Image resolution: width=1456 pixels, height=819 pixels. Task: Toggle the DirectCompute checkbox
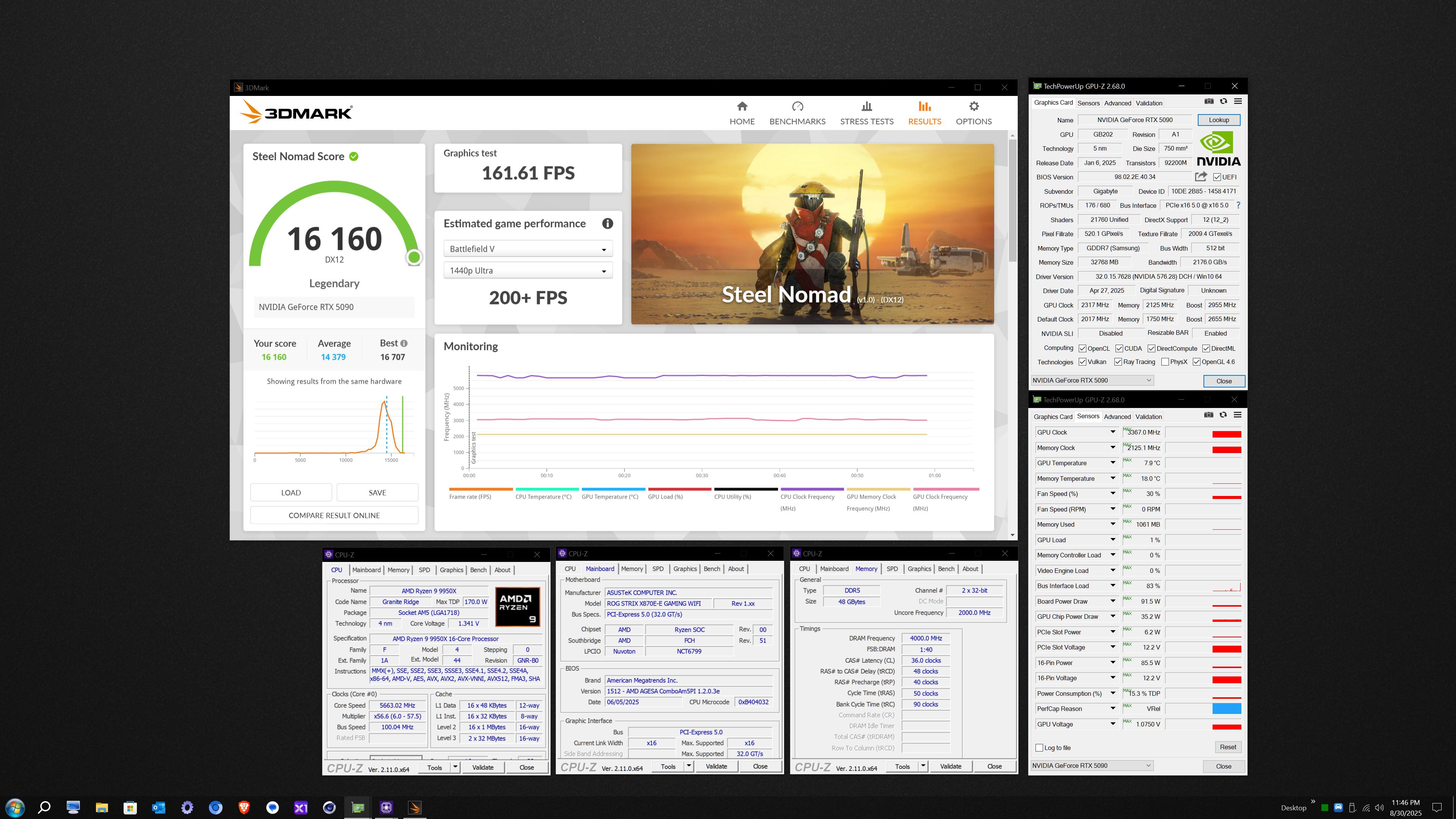1152,348
